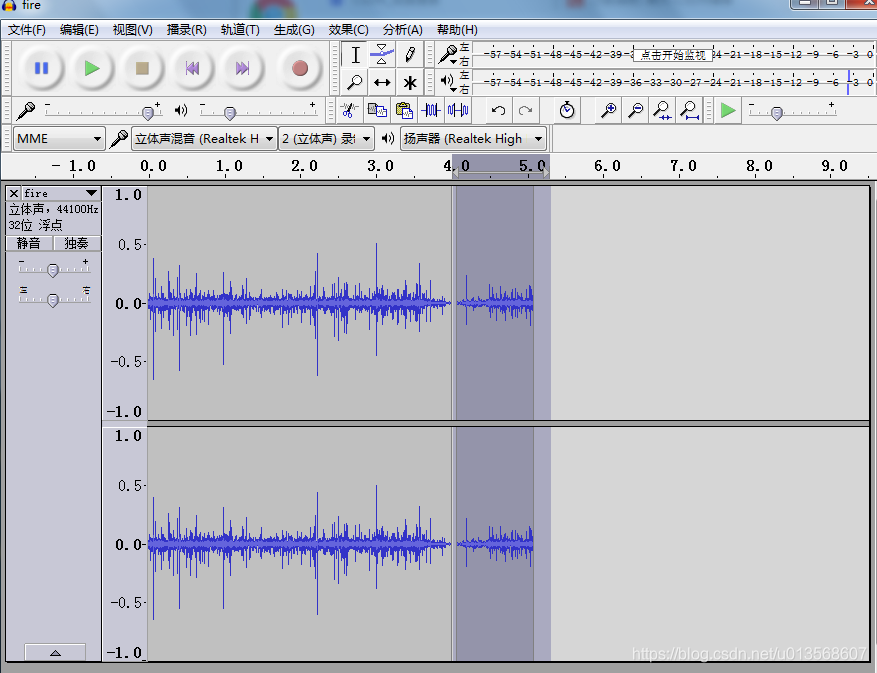Stop playback with the Stop button
This screenshot has height=673, width=877.
coord(142,68)
